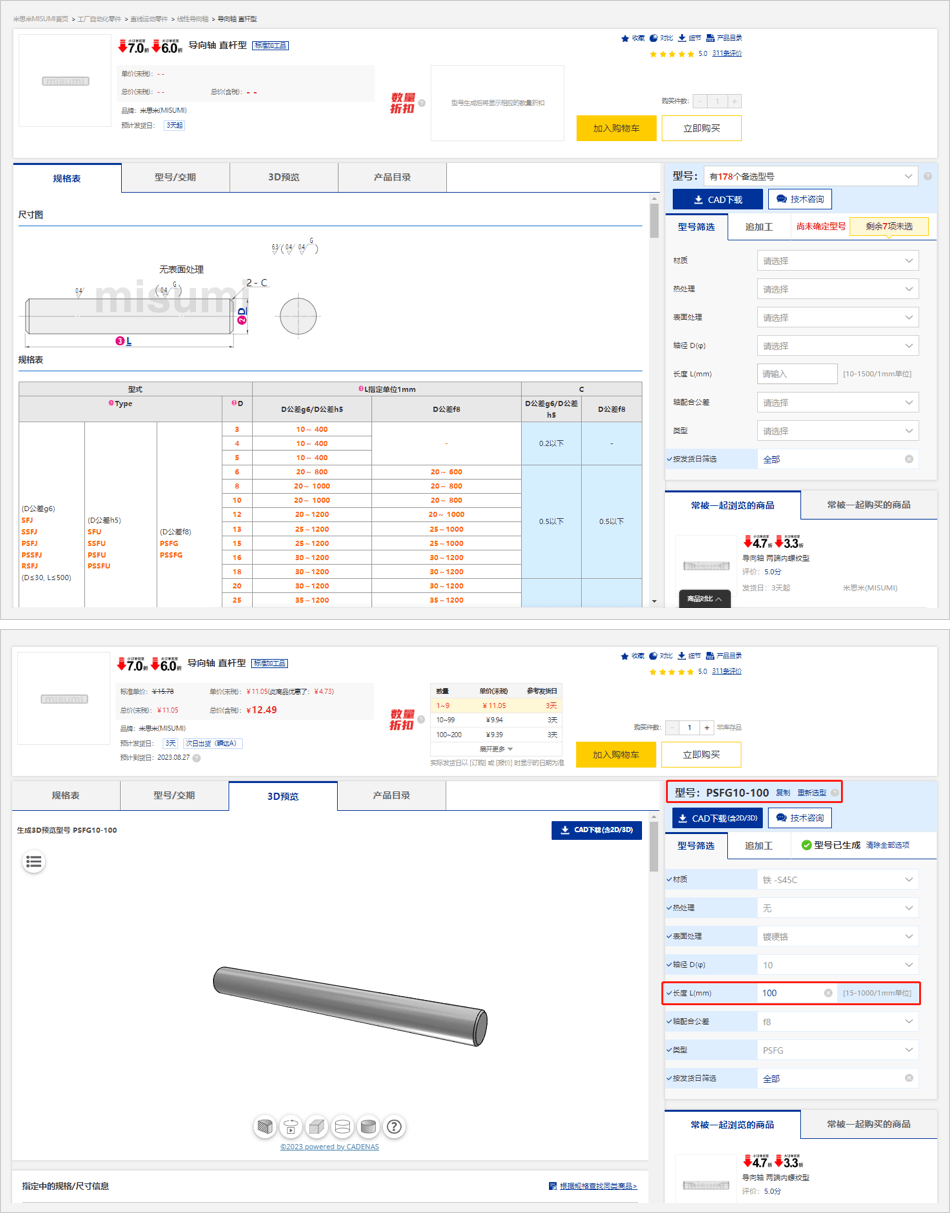Open the list menu icon in 3D viewer
The image size is (950, 1214).
pos(34,861)
